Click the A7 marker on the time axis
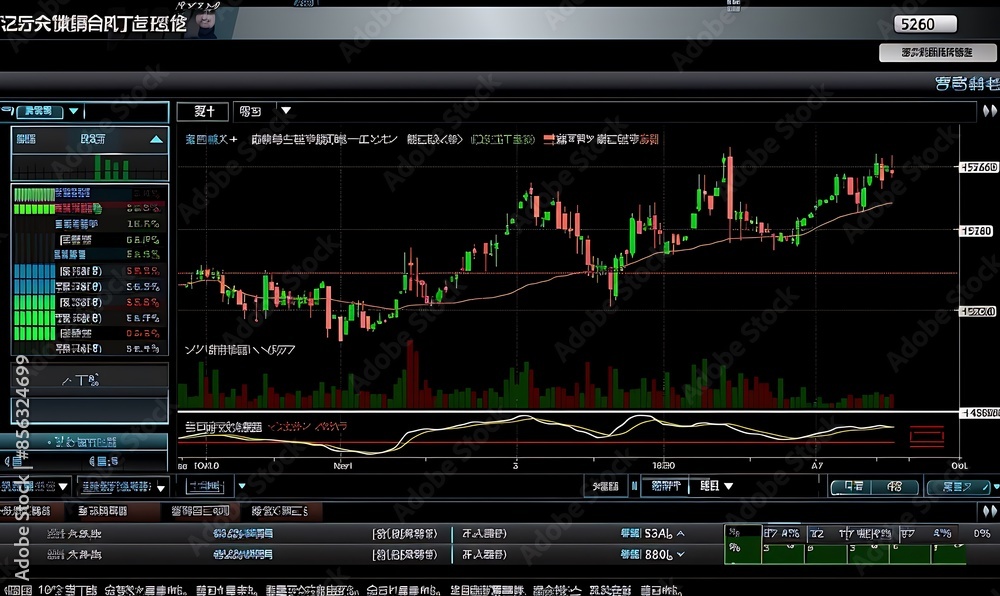 coord(817,466)
